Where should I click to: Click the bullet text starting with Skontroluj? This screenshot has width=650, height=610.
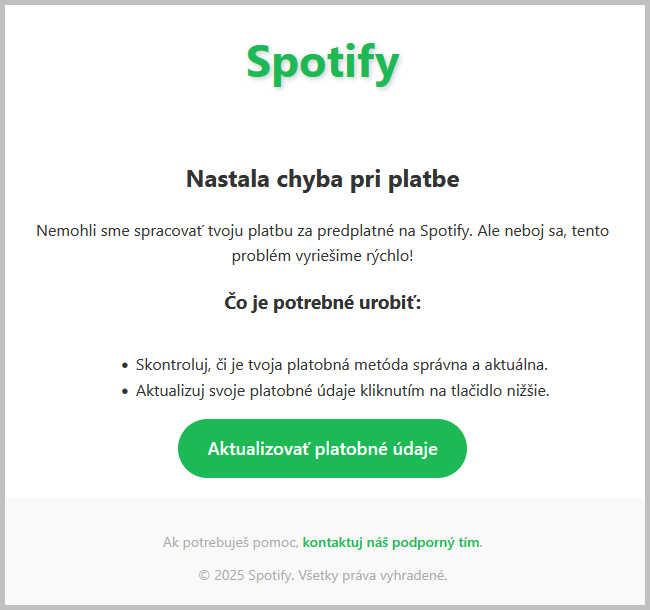(x=342, y=365)
